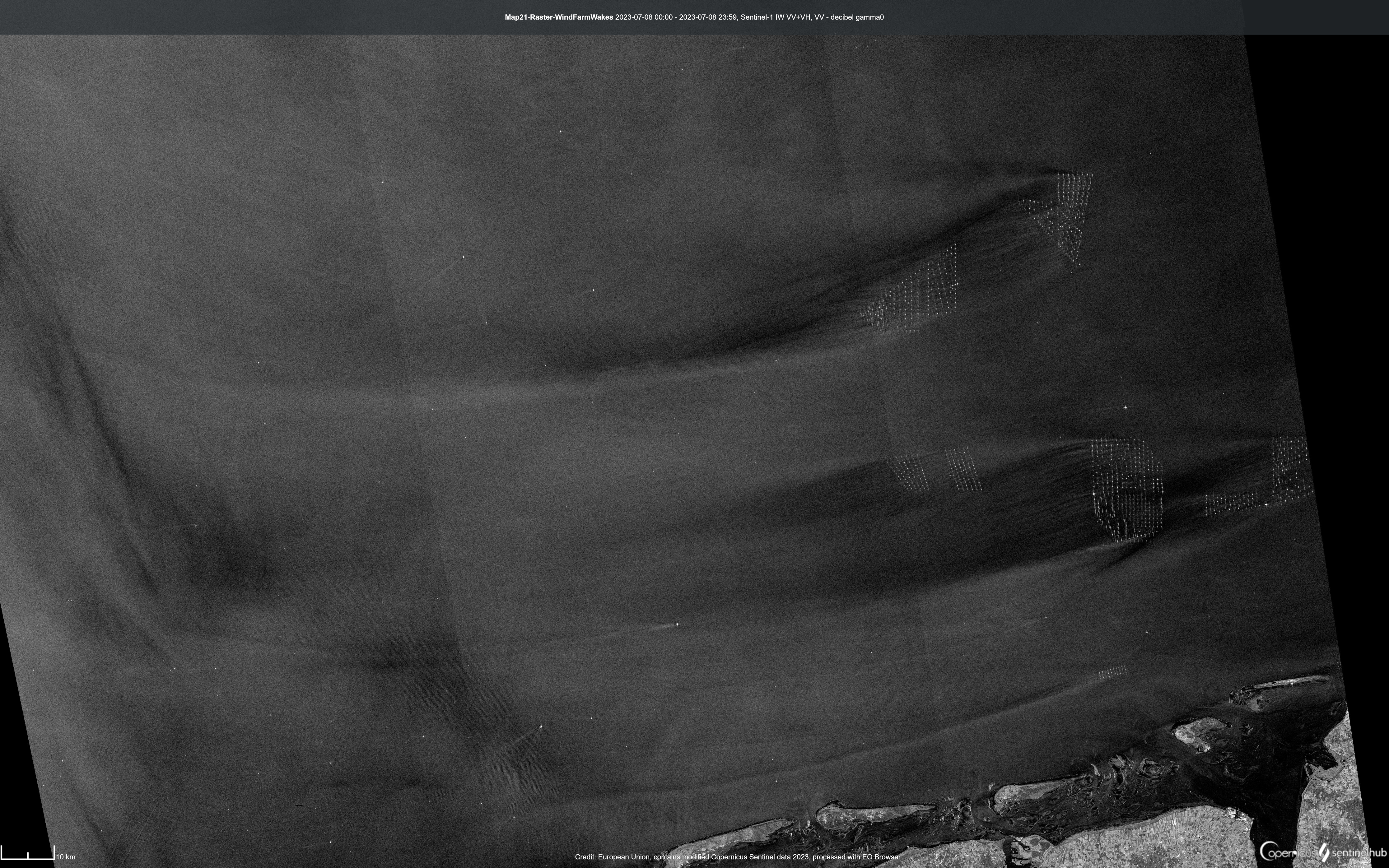Click the bright star-shaped target east of center
Screen dimensions: 1389x868
click(x=1126, y=407)
